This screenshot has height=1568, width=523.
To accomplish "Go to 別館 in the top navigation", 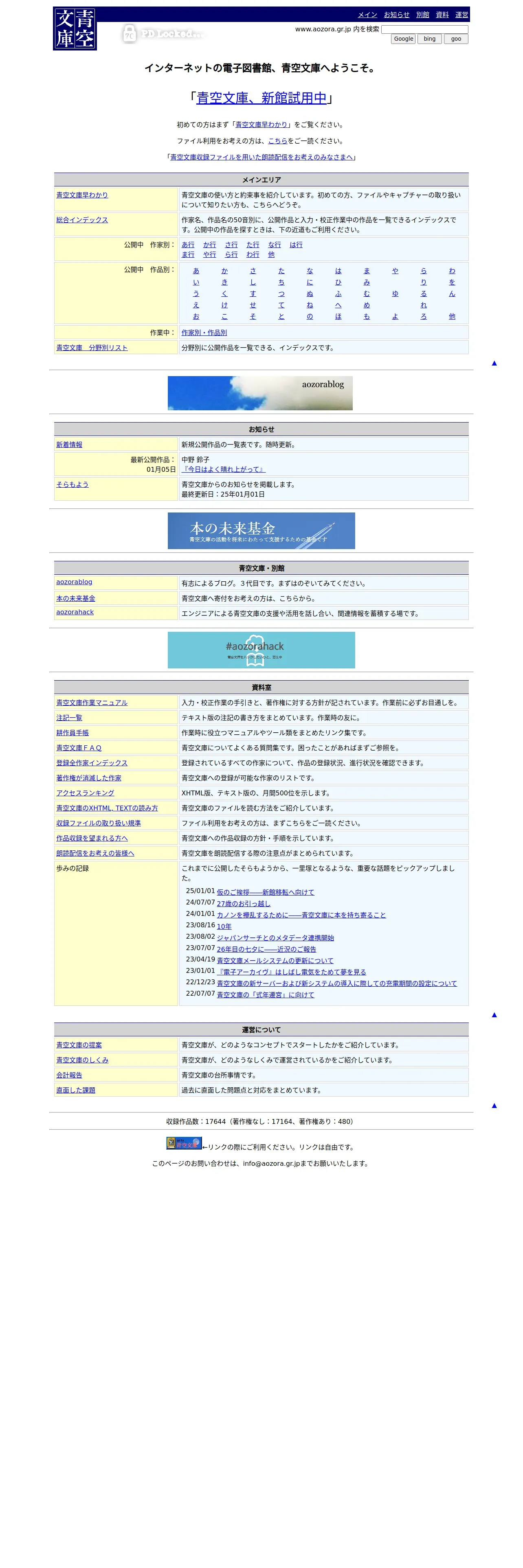I will click(422, 15).
